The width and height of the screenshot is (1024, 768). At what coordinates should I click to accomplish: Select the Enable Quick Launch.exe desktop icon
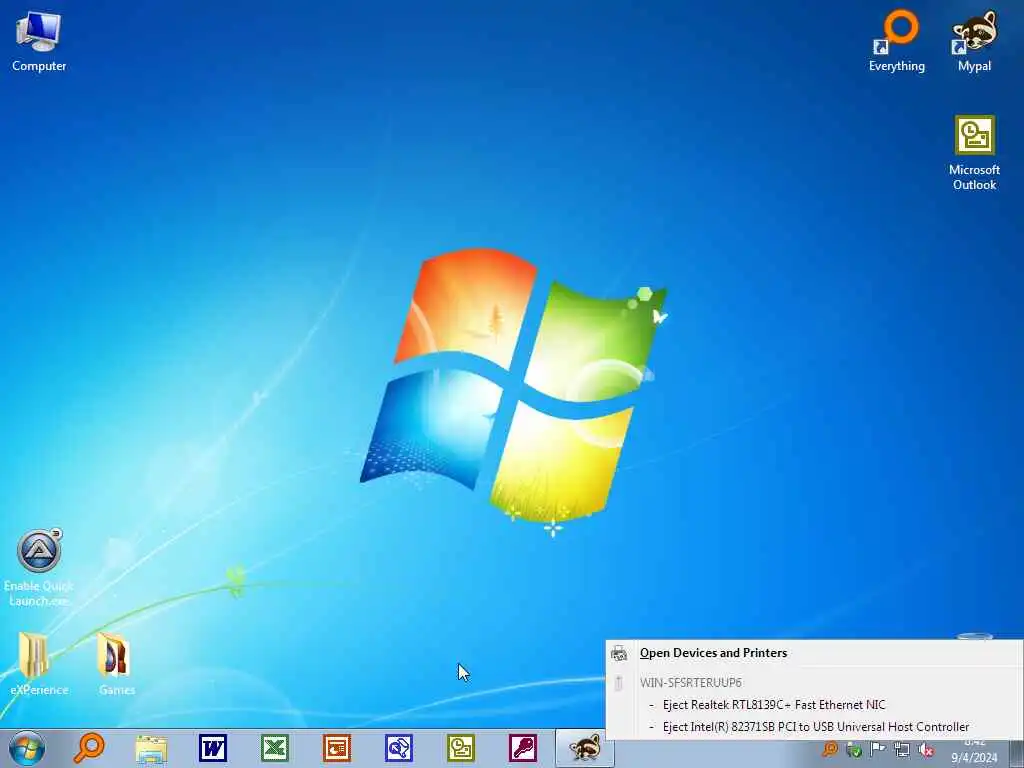click(x=39, y=568)
